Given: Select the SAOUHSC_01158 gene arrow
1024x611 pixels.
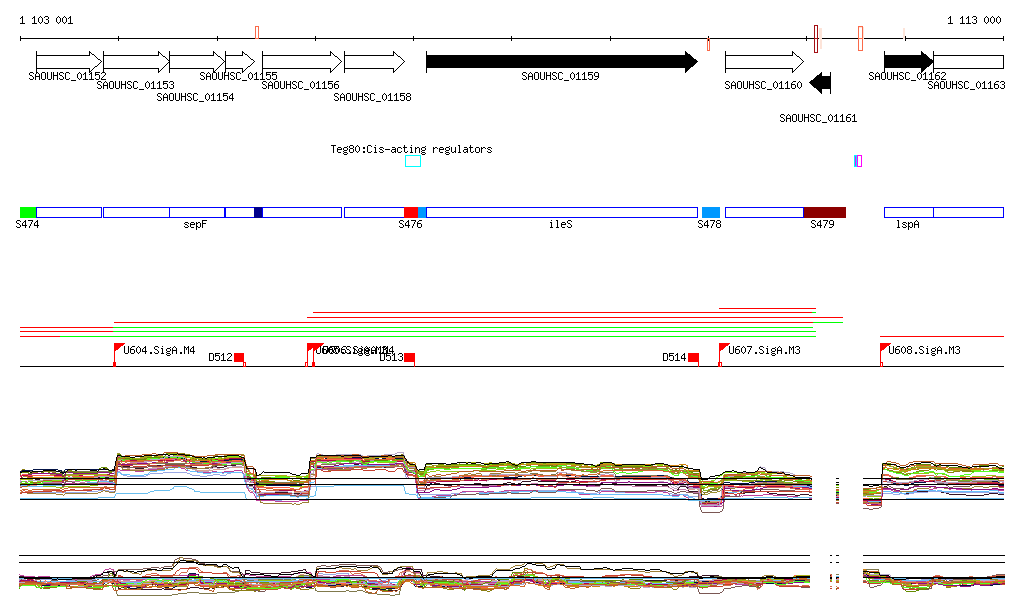Looking at the screenshot, I should 374,62.
